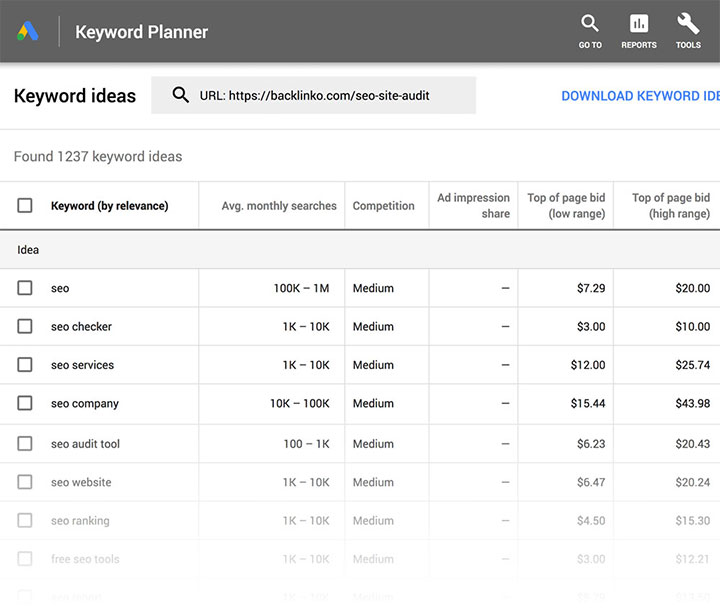Screen dimensions: 720x613
Task: Click the Keyword ideas heading
Action: tap(75, 96)
